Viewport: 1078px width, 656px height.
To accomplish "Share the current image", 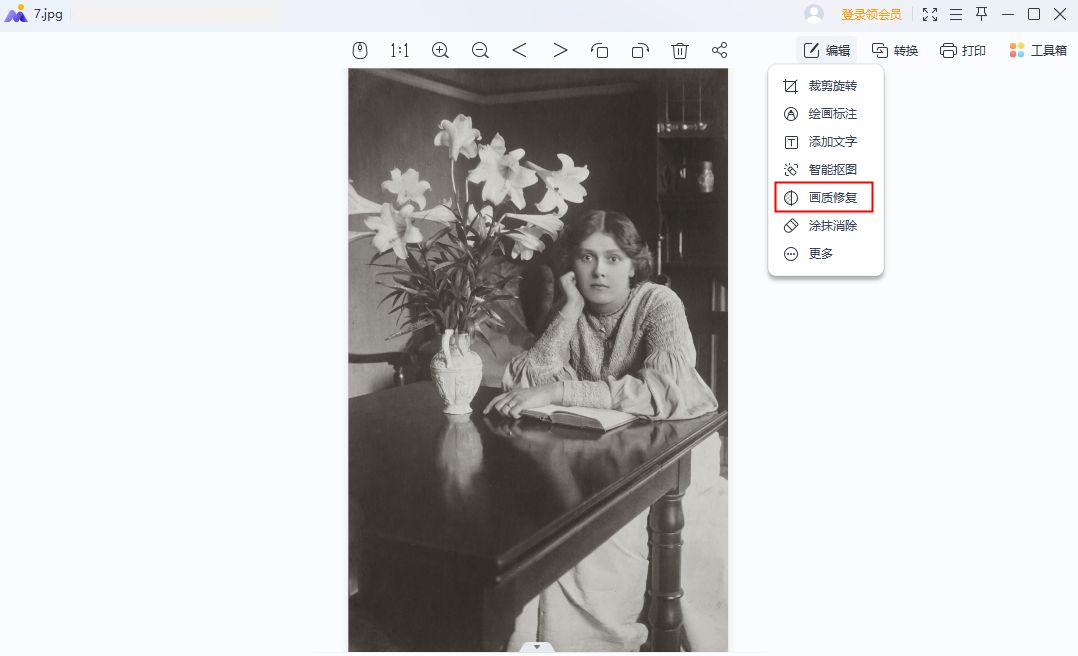I will tap(720, 50).
